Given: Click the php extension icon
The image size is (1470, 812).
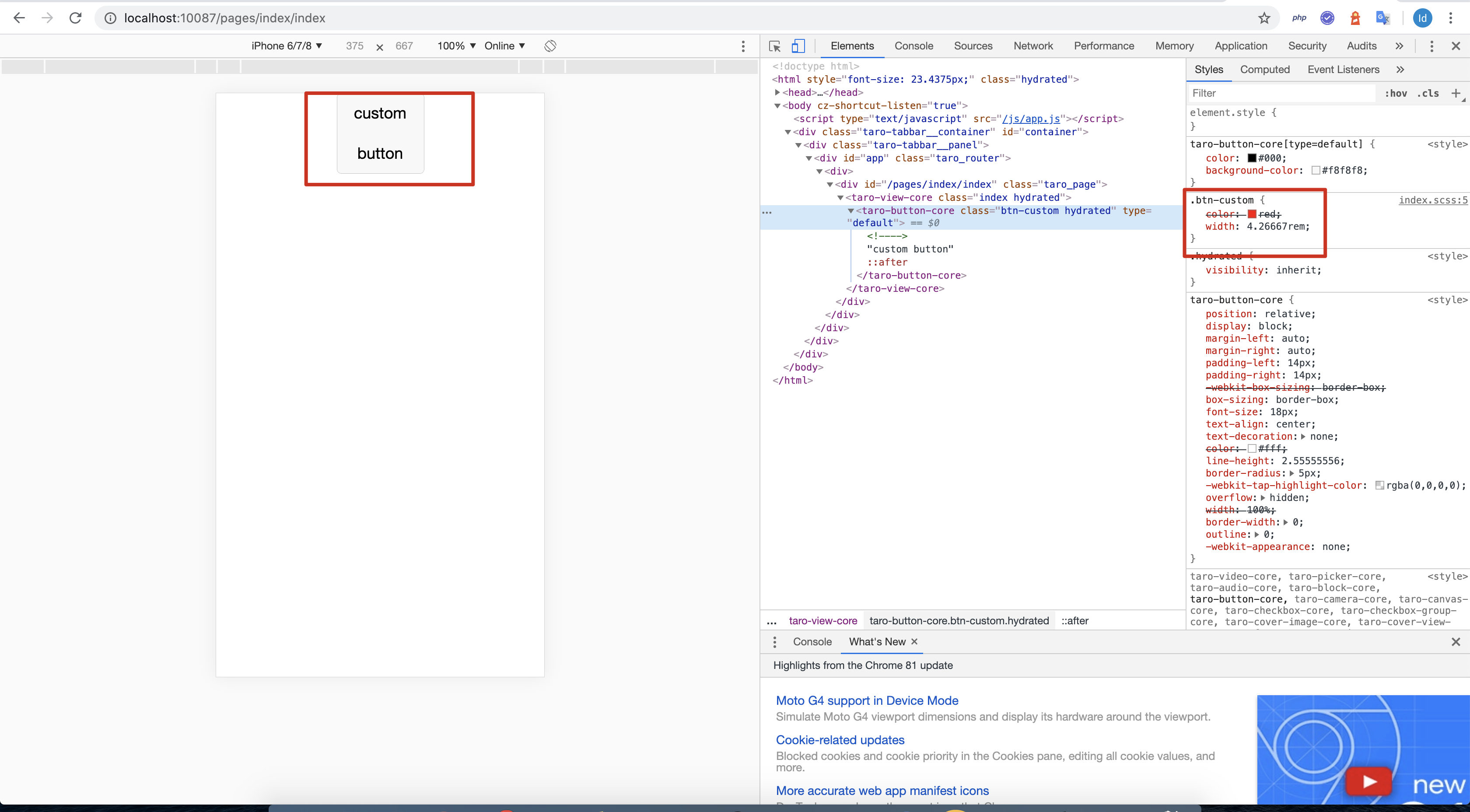Looking at the screenshot, I should (1299, 18).
